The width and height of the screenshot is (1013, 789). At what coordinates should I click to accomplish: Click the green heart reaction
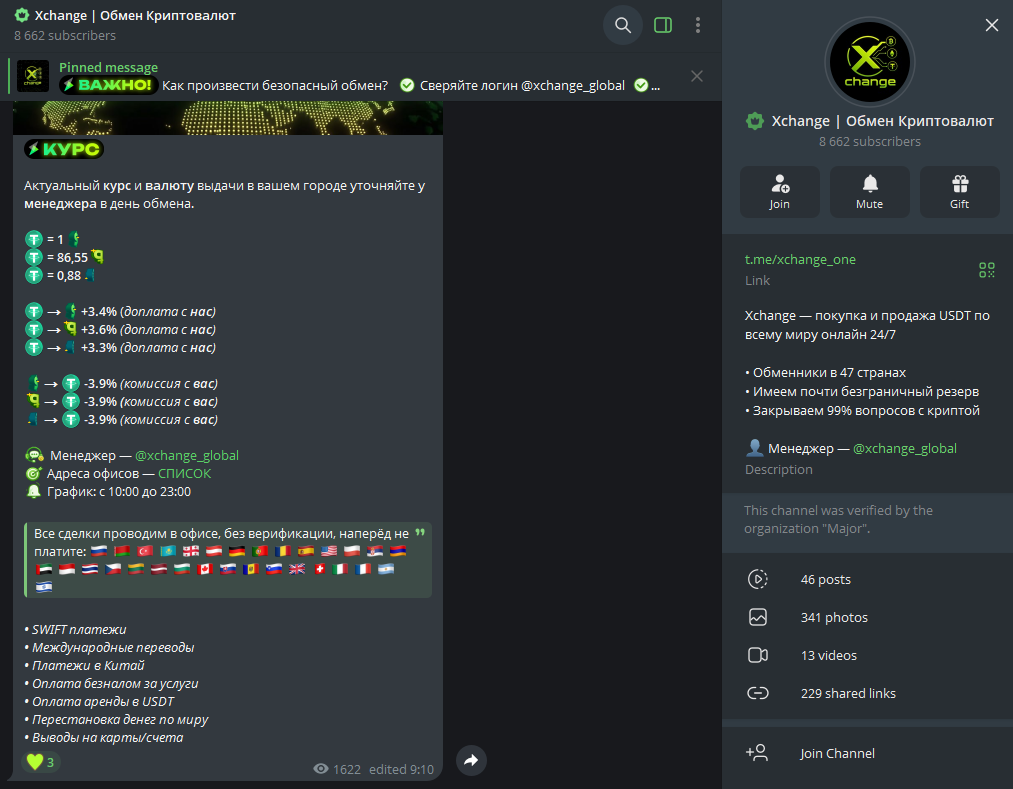[x=41, y=763]
